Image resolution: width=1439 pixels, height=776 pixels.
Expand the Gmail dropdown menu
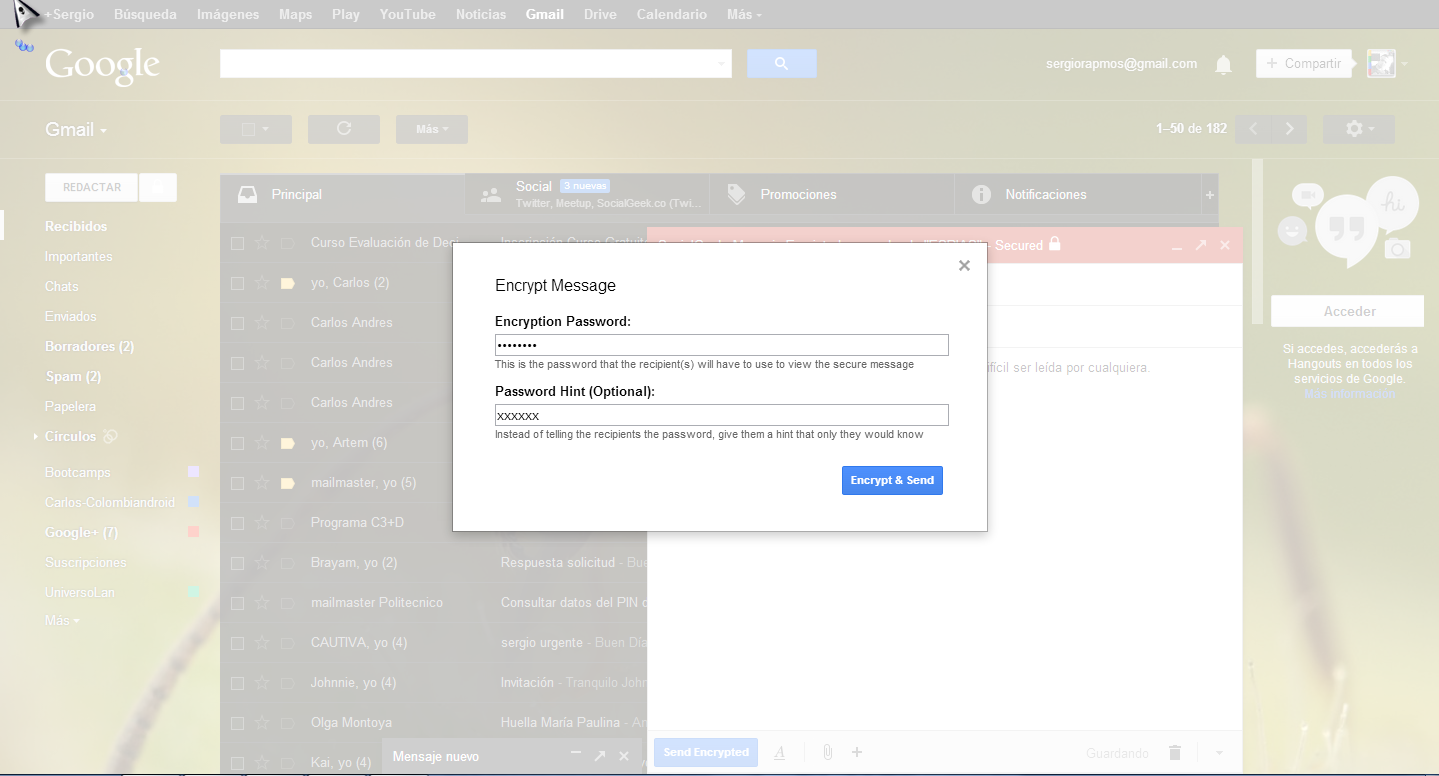click(x=76, y=130)
